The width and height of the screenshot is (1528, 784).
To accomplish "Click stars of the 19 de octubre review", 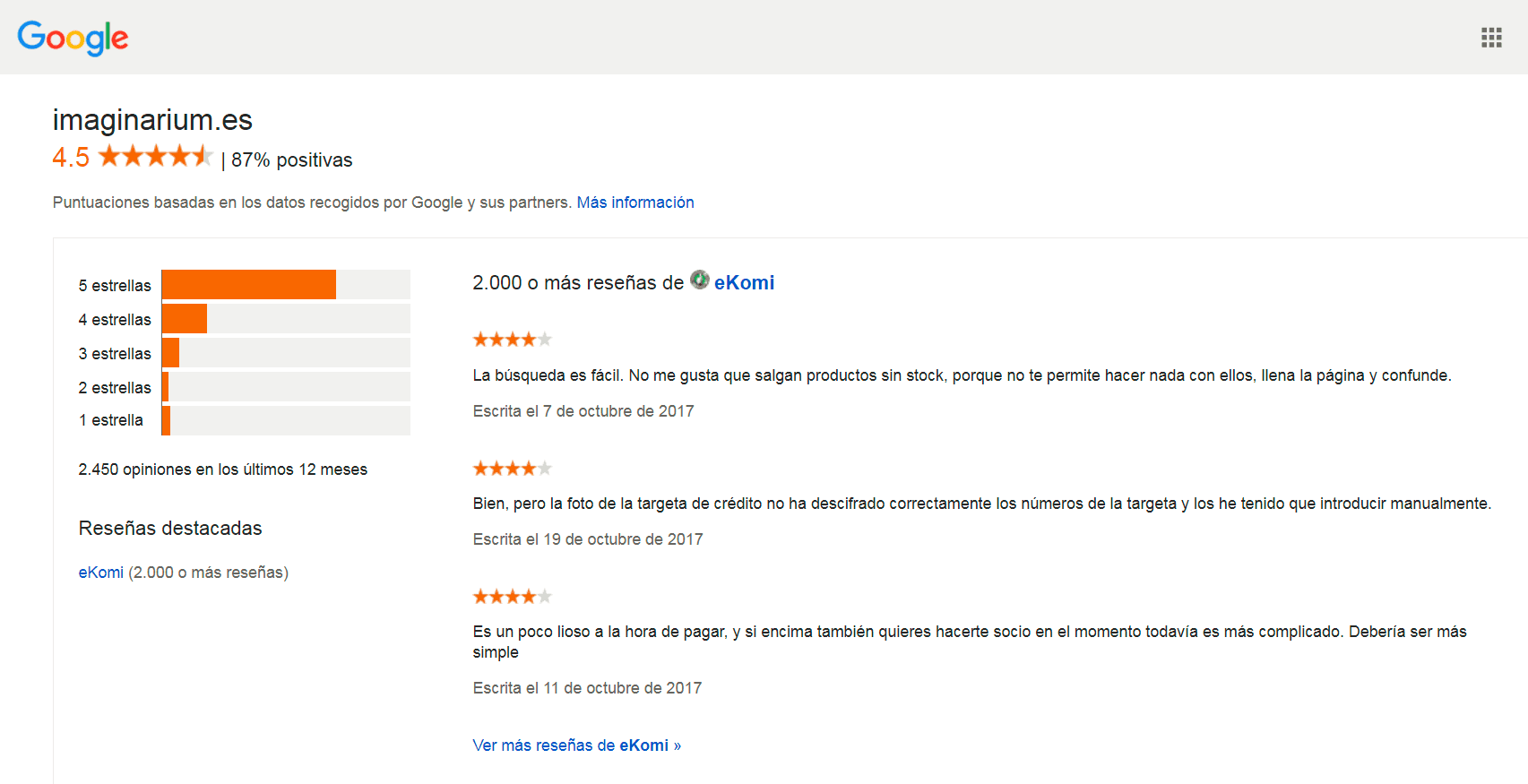I will click(513, 469).
